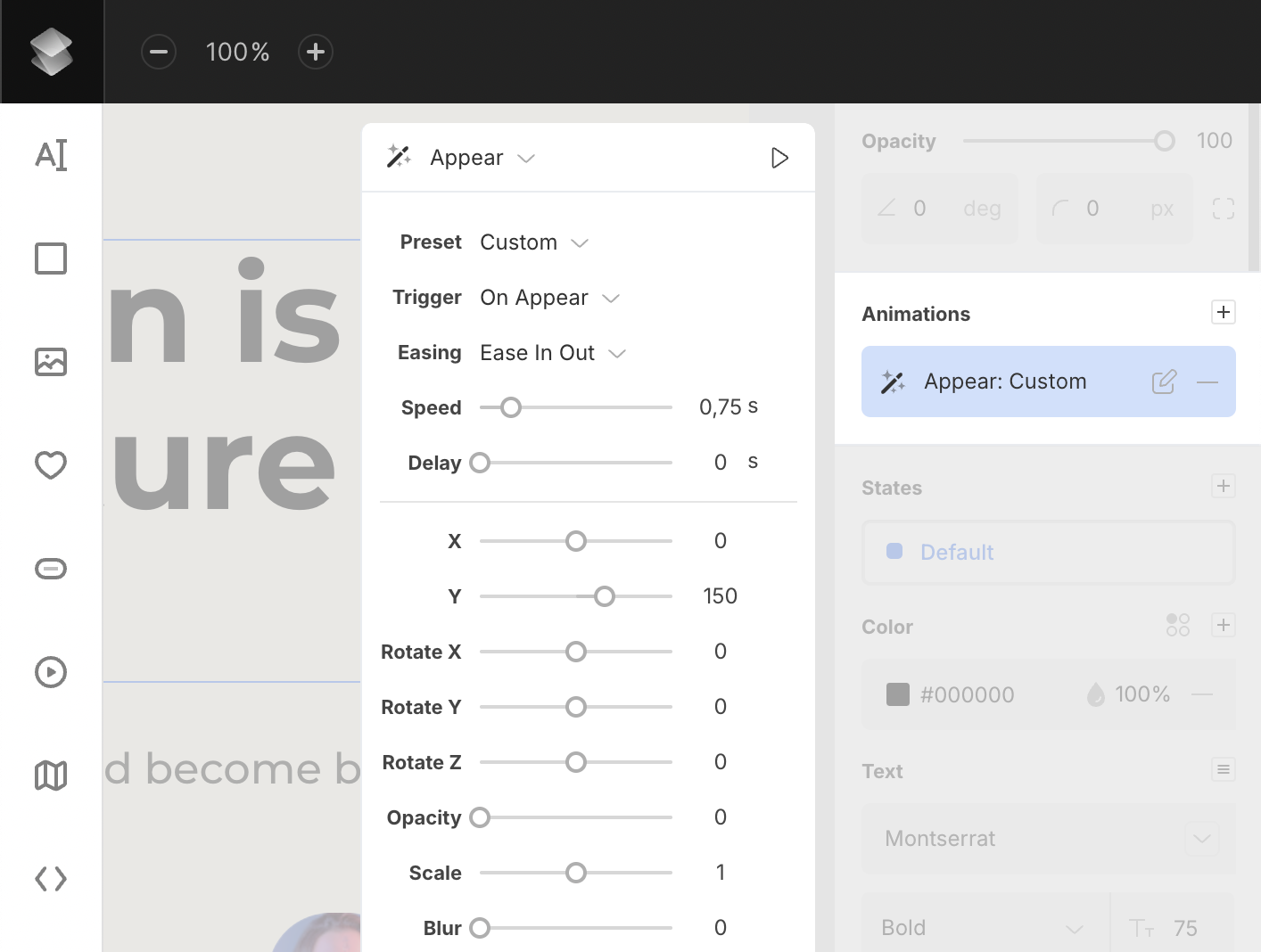Open the Trigger On Appear dropdown

click(549, 298)
